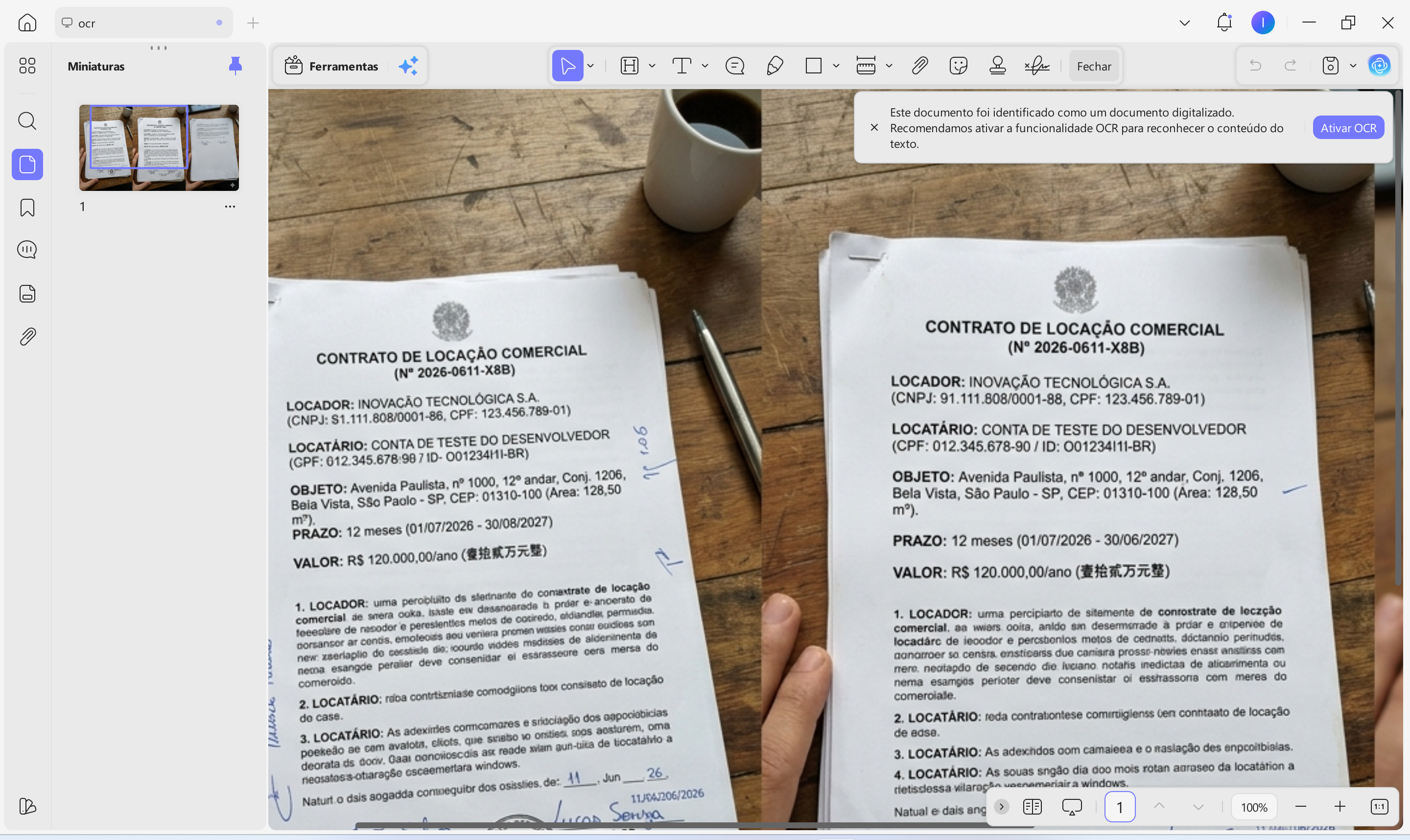The image size is (1410, 840).
Task: Expand the measure tool dropdown arrow
Action: (889, 66)
